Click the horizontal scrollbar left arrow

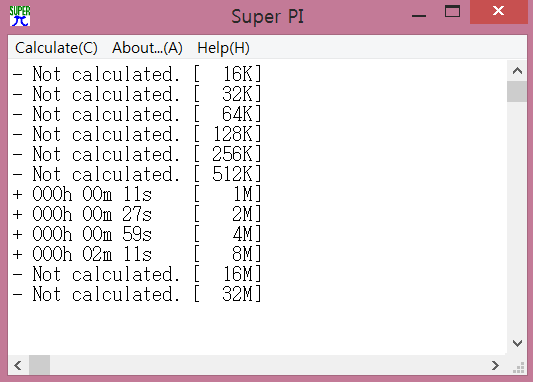(18, 365)
